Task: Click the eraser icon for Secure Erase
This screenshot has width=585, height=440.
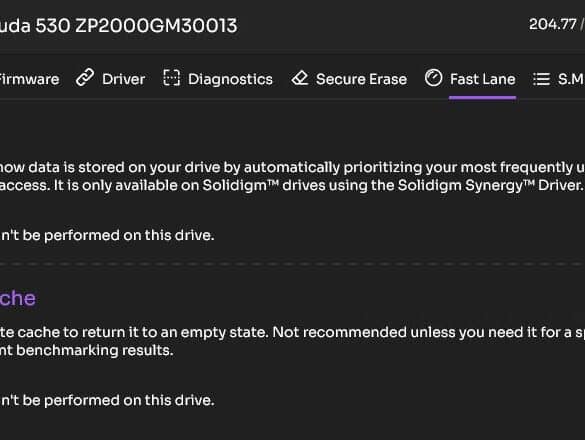Action: (300, 78)
